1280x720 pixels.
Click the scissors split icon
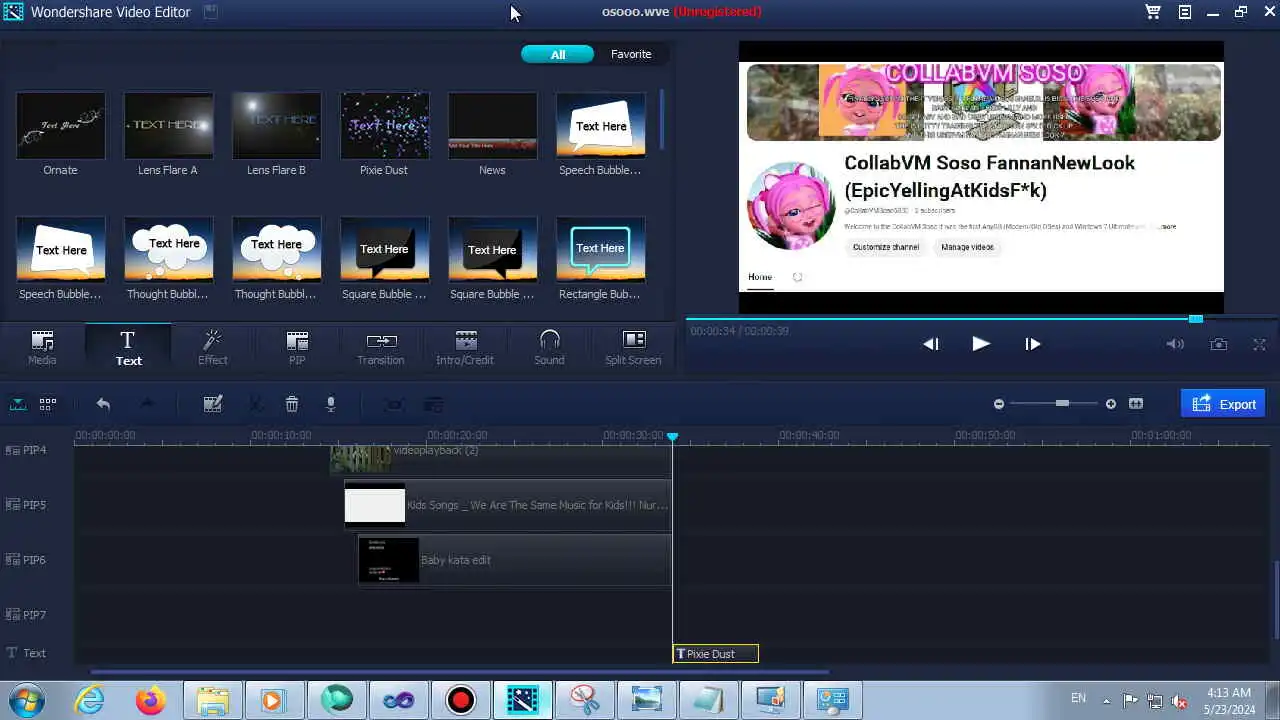coord(256,404)
